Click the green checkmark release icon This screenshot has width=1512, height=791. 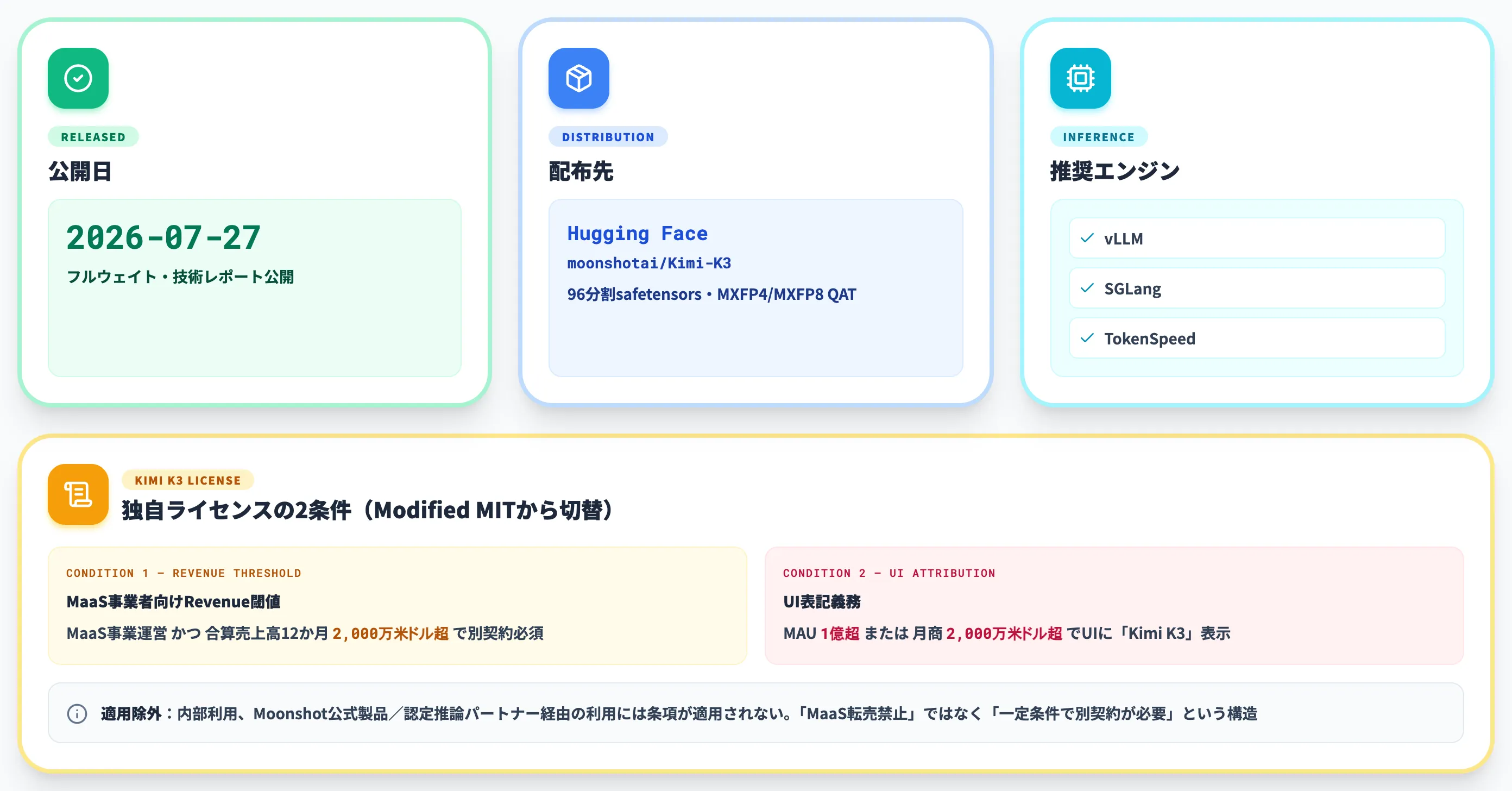click(78, 78)
